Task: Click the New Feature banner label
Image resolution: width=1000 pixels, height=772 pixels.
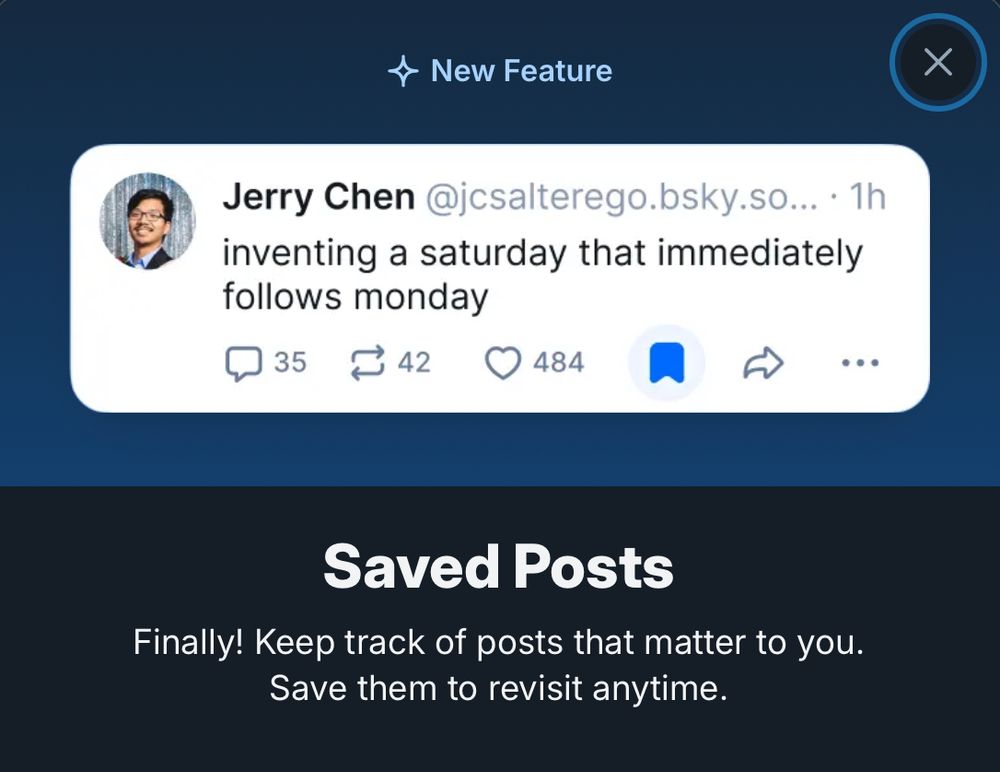Action: point(520,71)
